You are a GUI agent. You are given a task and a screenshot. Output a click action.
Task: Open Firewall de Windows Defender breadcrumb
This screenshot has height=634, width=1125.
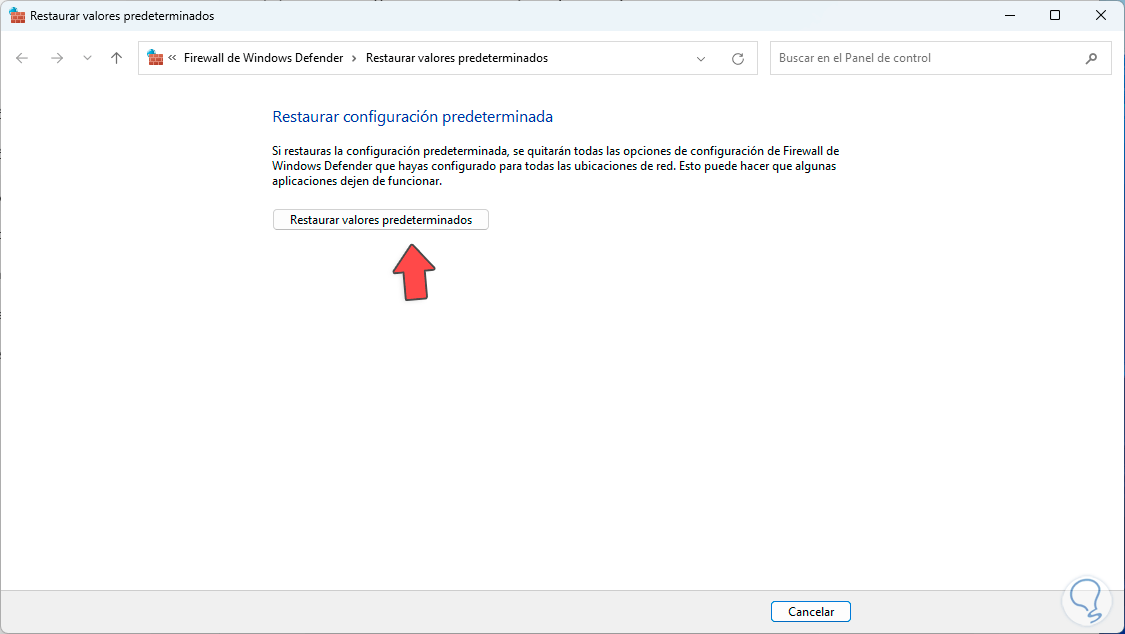coord(263,58)
